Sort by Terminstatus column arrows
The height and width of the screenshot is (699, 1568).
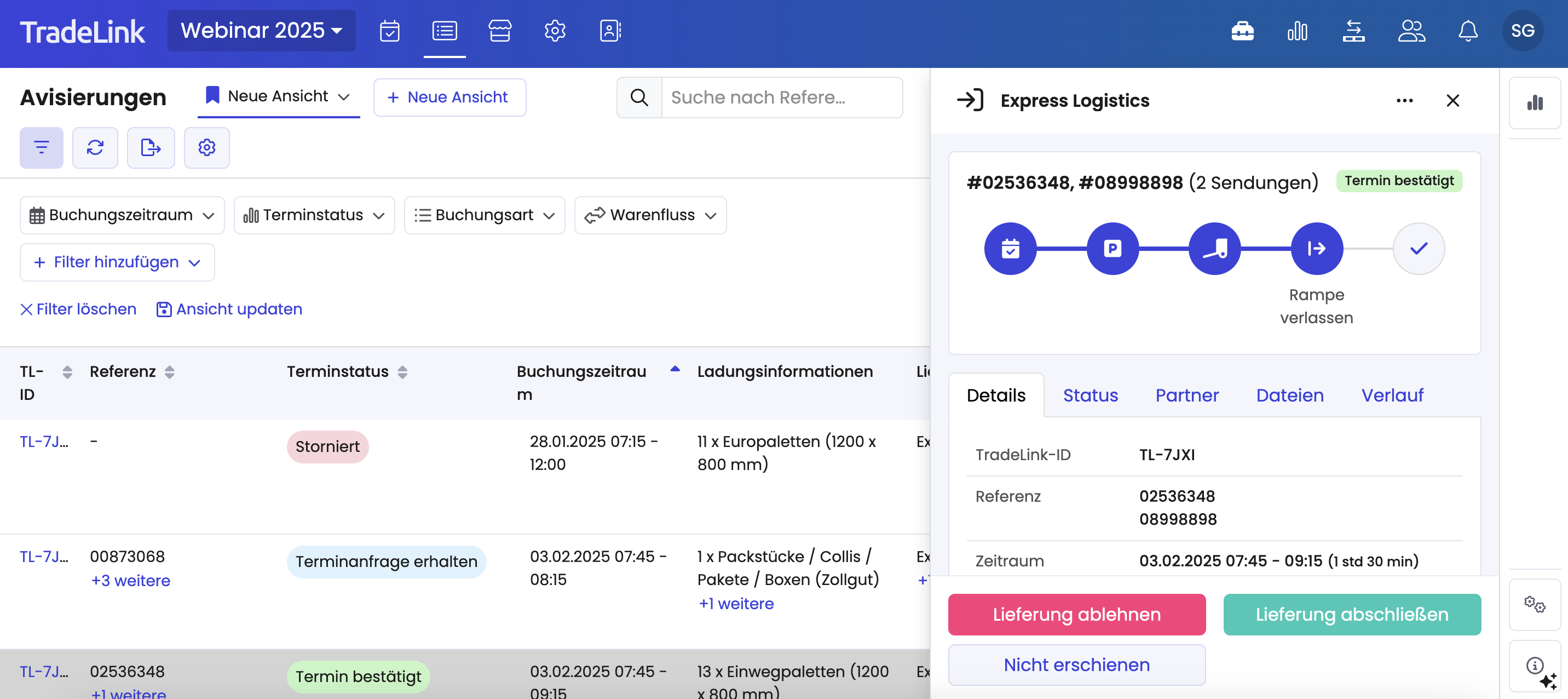(x=402, y=371)
